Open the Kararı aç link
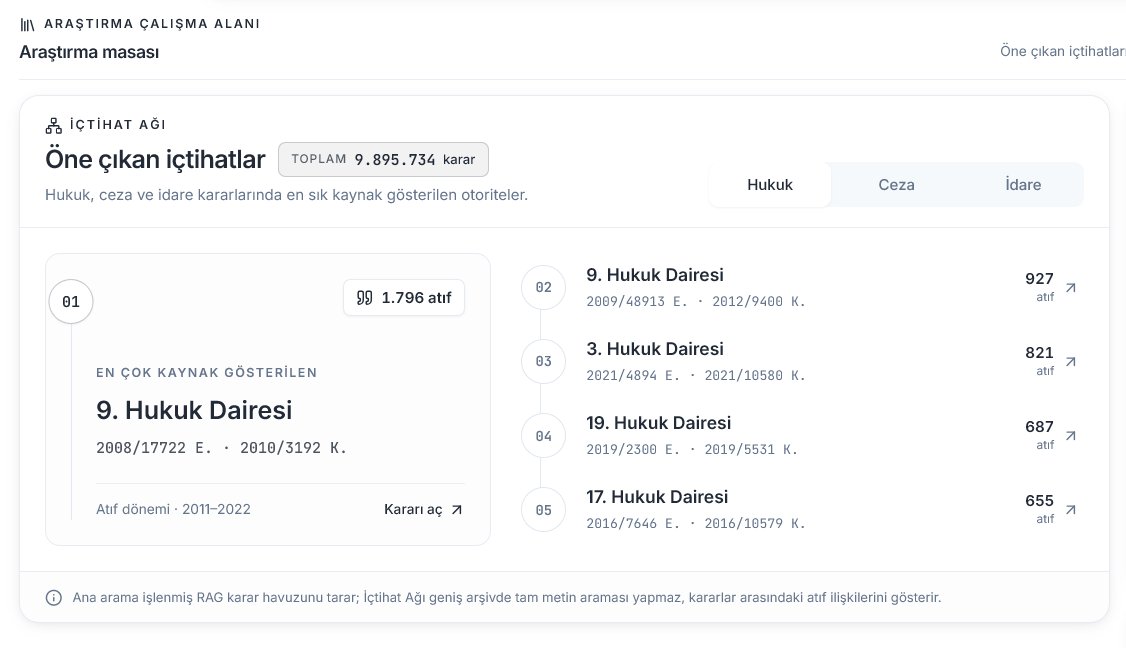This screenshot has width=1126, height=648. pos(423,509)
